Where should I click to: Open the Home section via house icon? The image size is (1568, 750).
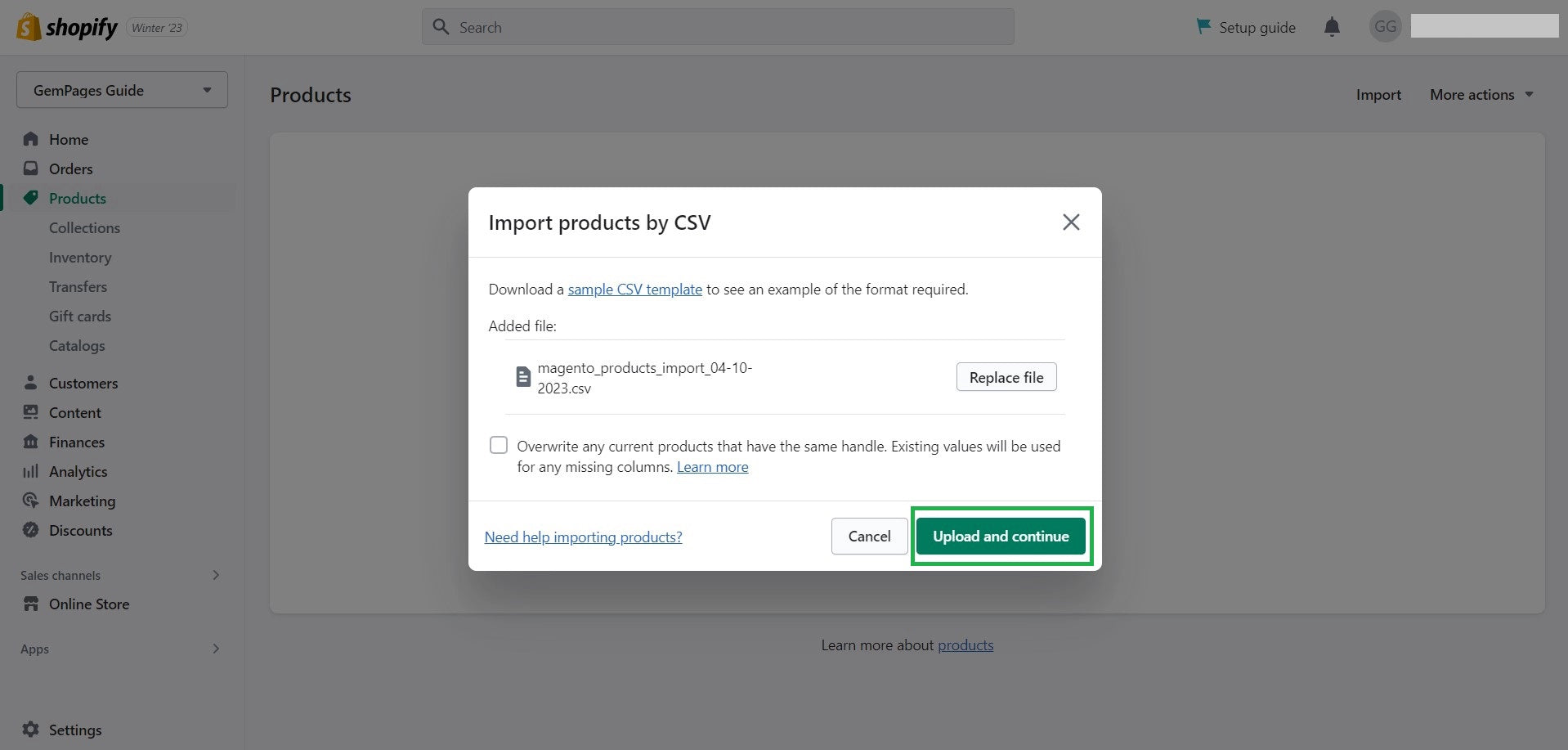click(x=30, y=139)
